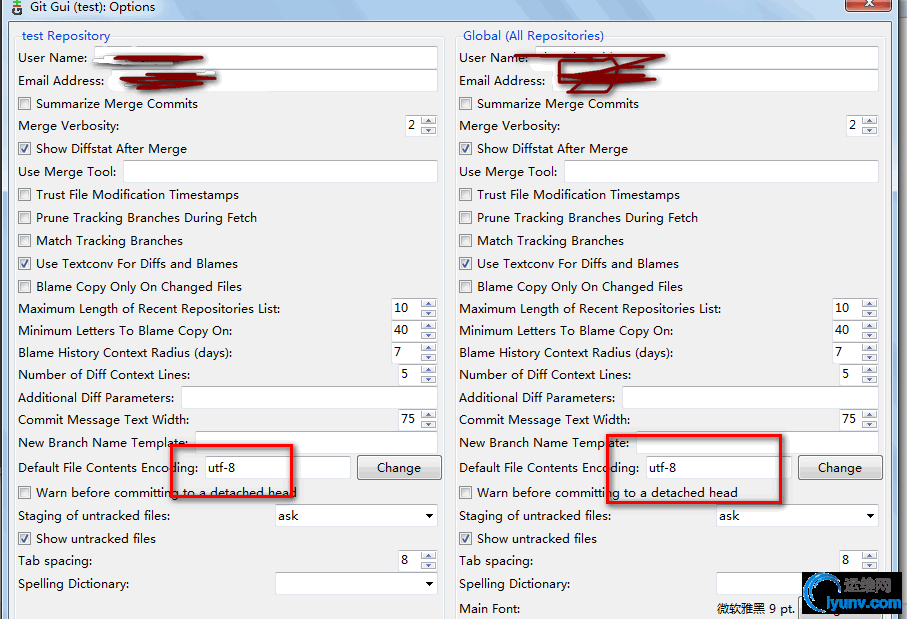Click the Git Gui title bar icon
Image resolution: width=907 pixels, height=619 pixels.
[x=17, y=8]
